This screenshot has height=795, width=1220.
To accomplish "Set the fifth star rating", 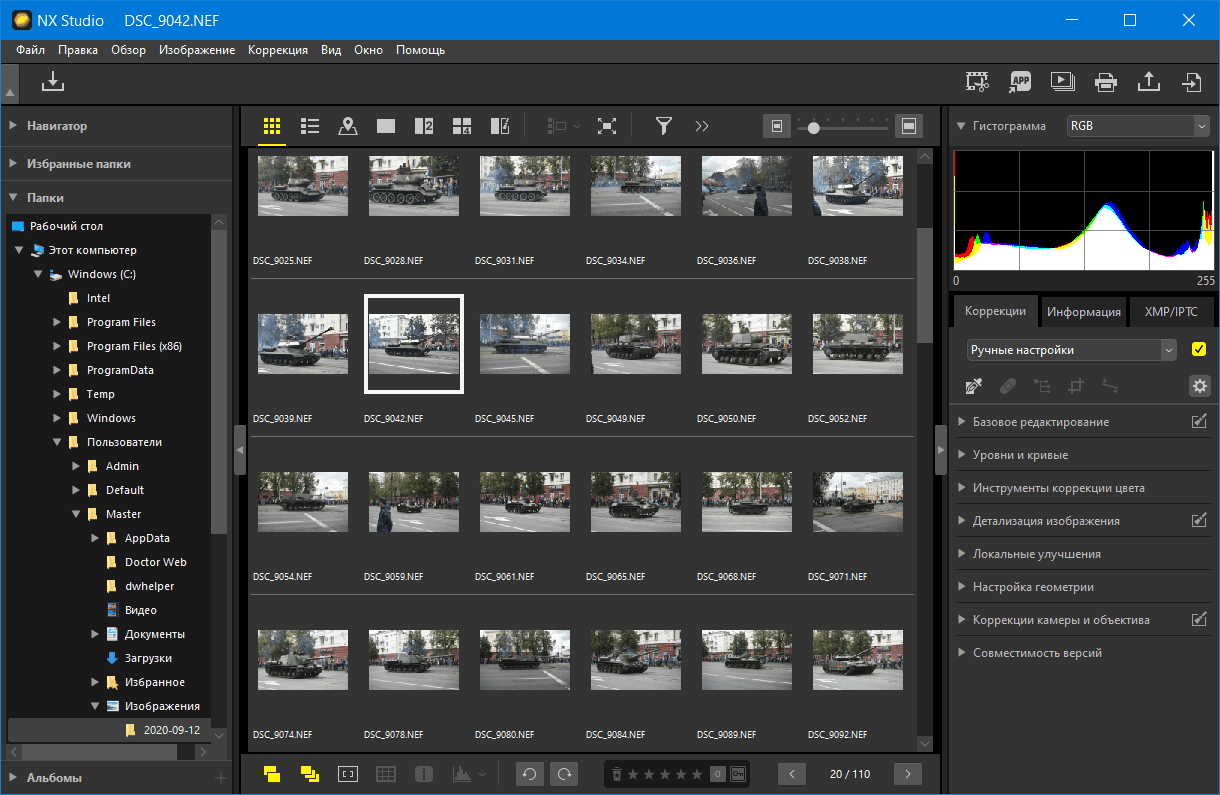I will [x=696, y=773].
